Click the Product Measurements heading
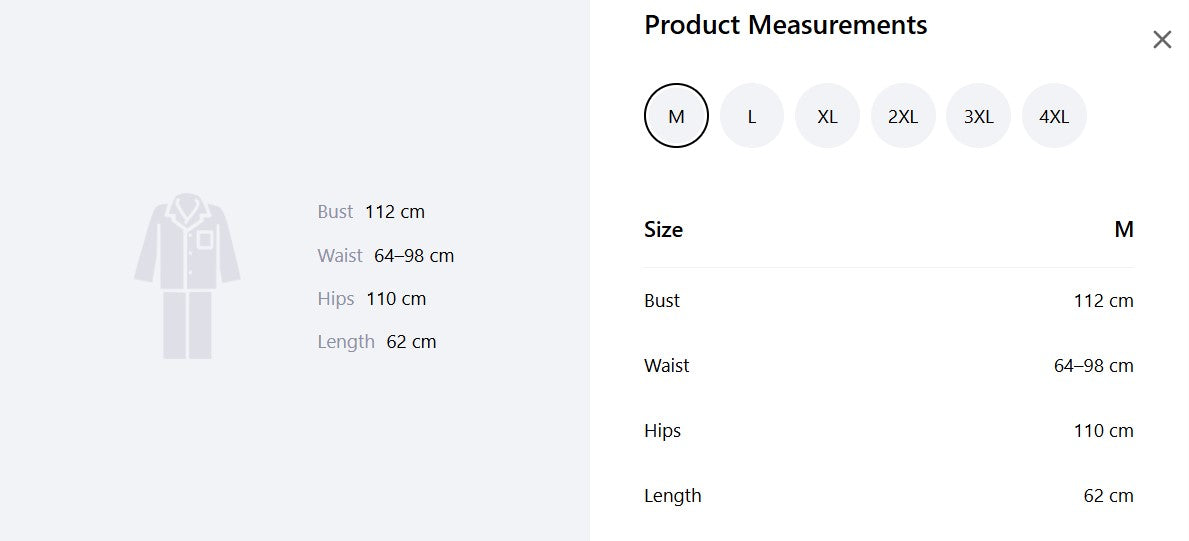Viewport: 1189px width, 541px height. point(786,25)
